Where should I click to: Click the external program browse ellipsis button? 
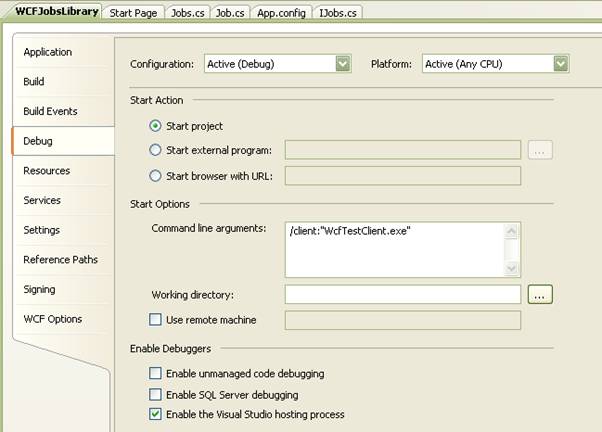point(540,150)
